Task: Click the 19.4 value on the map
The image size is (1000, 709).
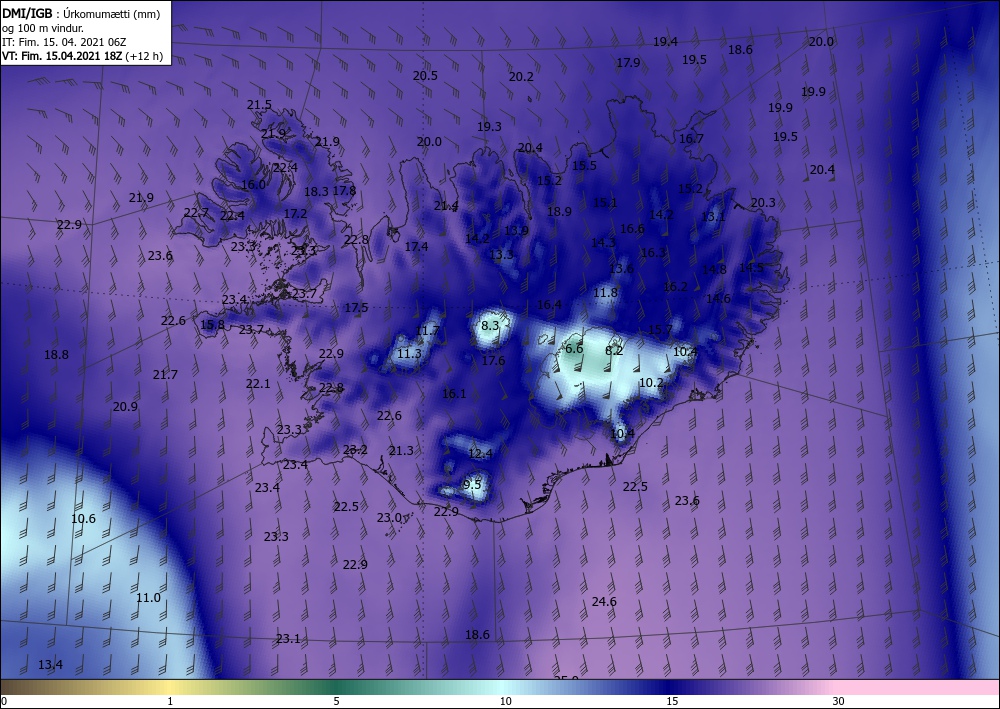Action: click(665, 41)
